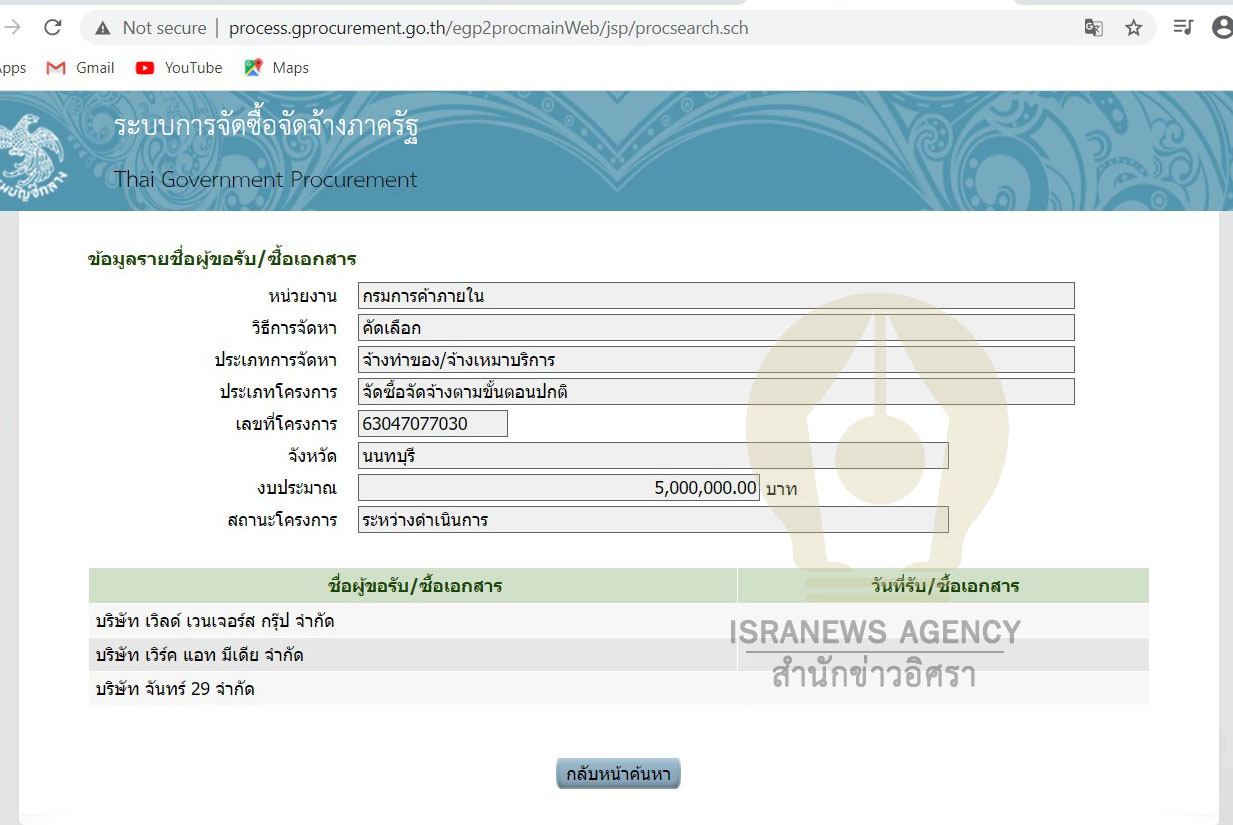1233x825 pixels.
Task: Click the Google Translate icon in address bar
Action: pyautogui.click(x=1093, y=28)
